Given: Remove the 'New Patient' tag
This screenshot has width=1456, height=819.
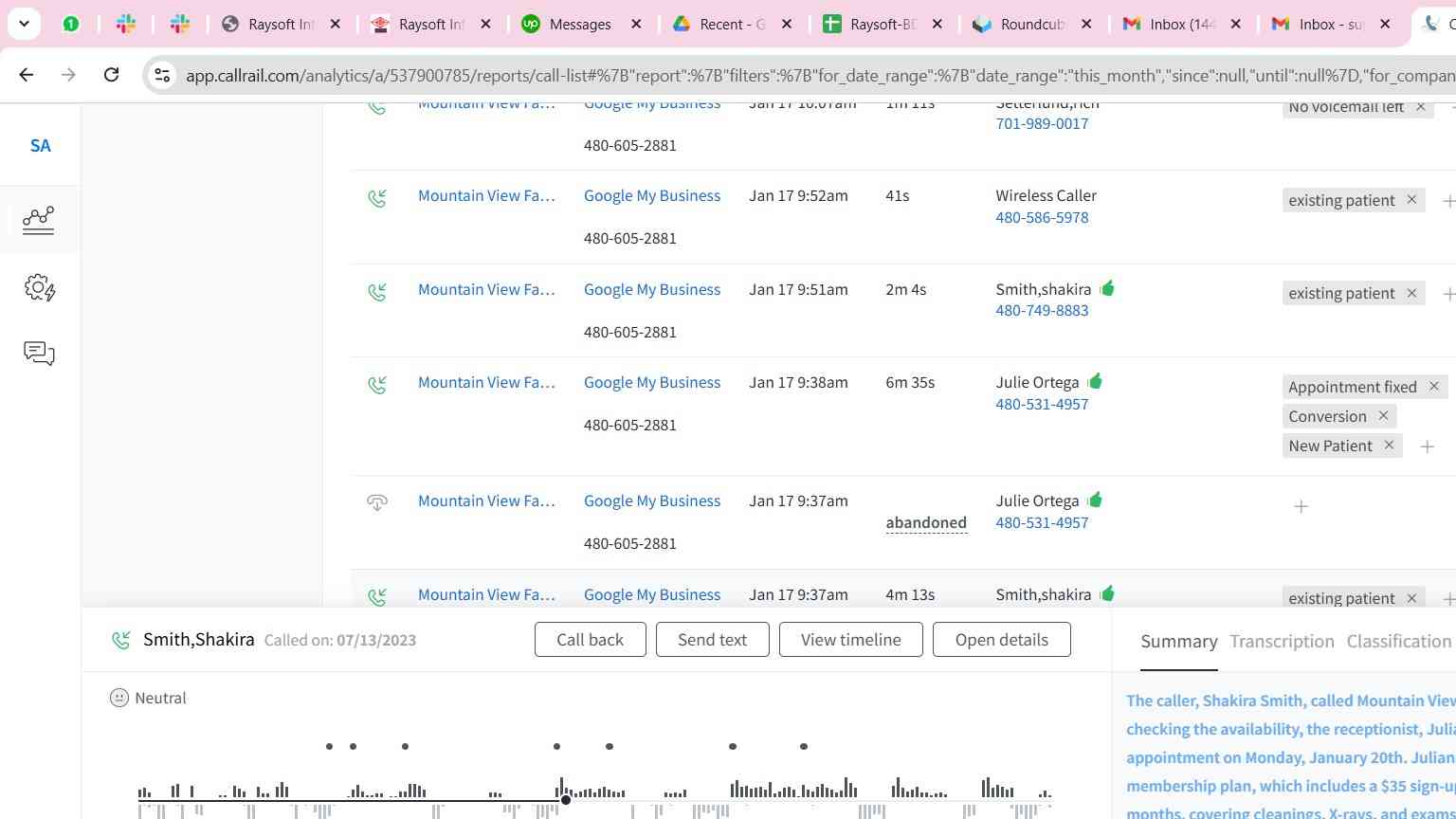Looking at the screenshot, I should tap(1389, 445).
